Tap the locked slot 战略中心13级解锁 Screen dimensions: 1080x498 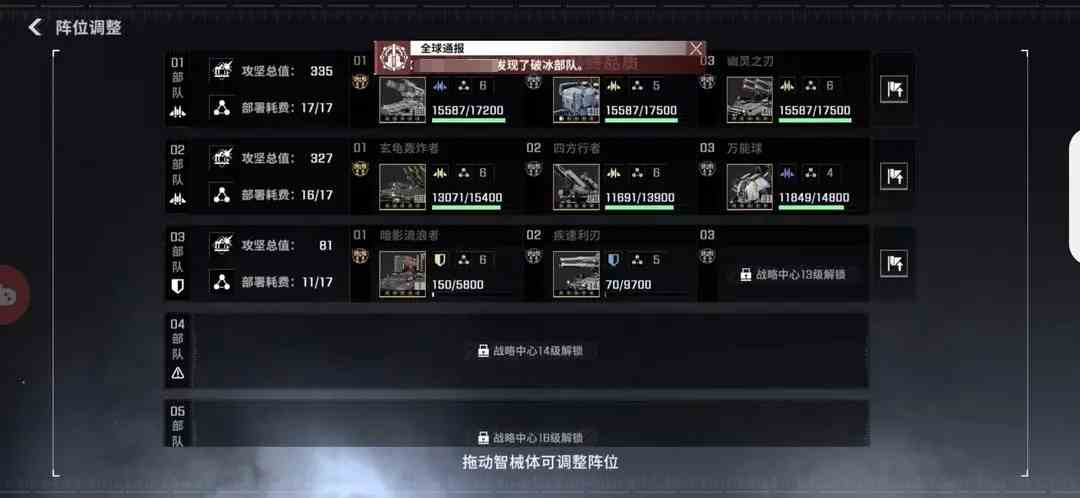point(792,274)
